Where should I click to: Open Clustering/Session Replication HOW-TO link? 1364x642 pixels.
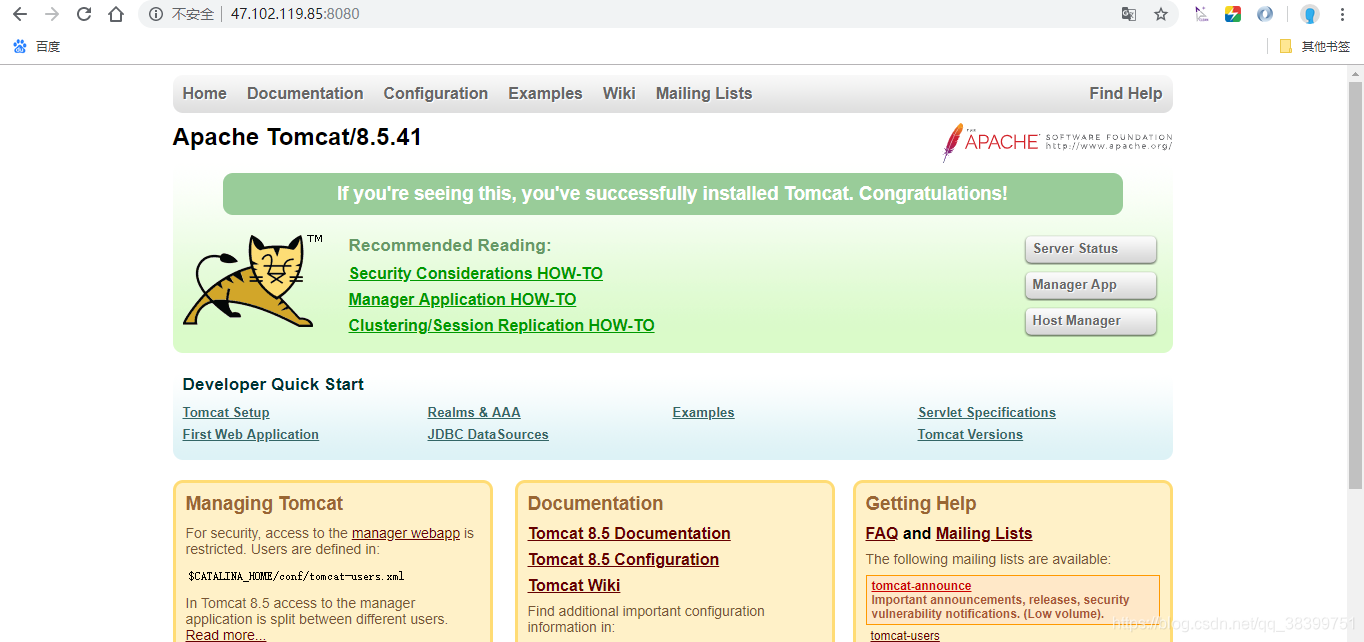click(501, 325)
